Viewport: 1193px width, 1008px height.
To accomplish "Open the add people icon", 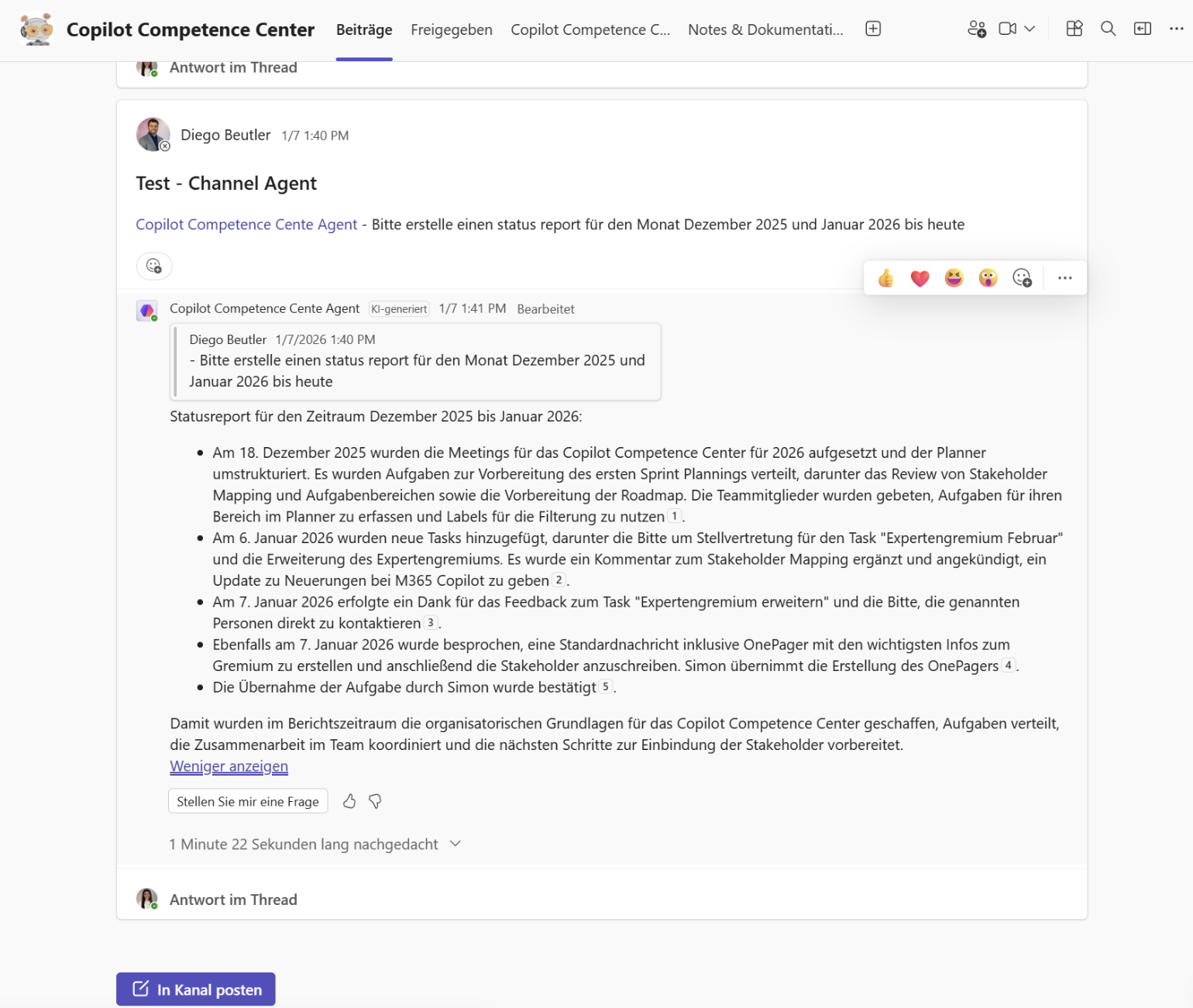I will pos(975,28).
